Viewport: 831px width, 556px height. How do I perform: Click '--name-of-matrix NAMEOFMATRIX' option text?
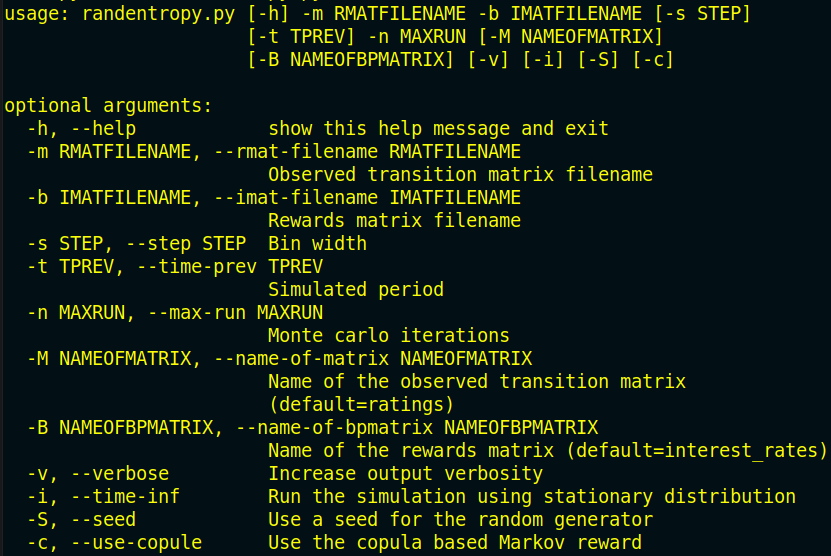click(x=374, y=359)
